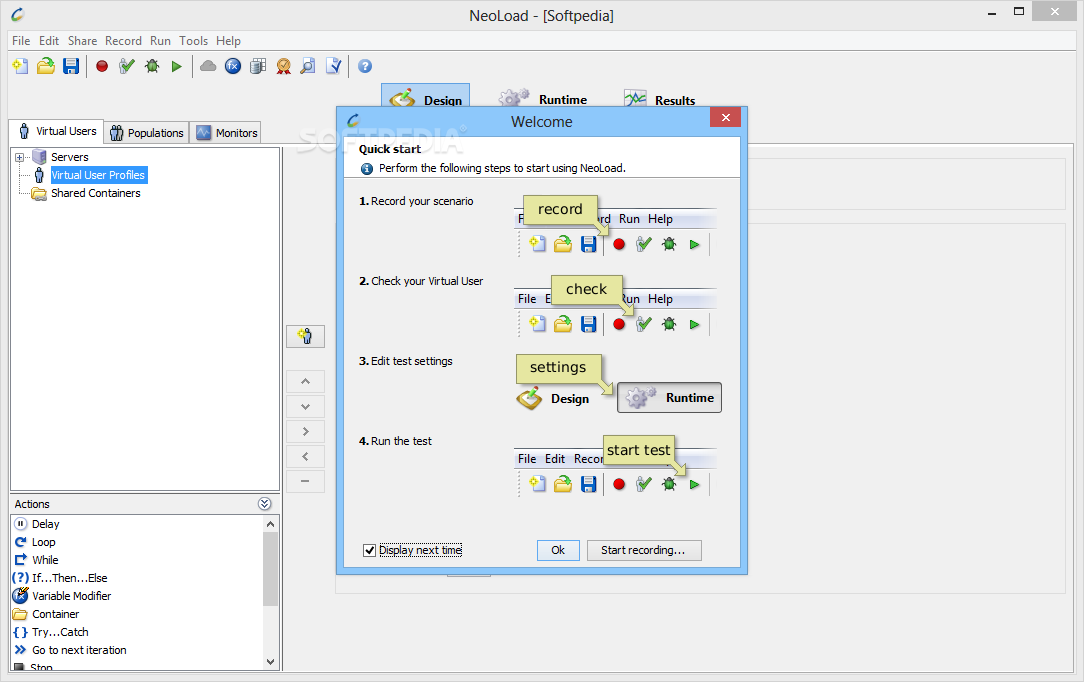Click the document checklist toolbar icon

click(x=333, y=66)
